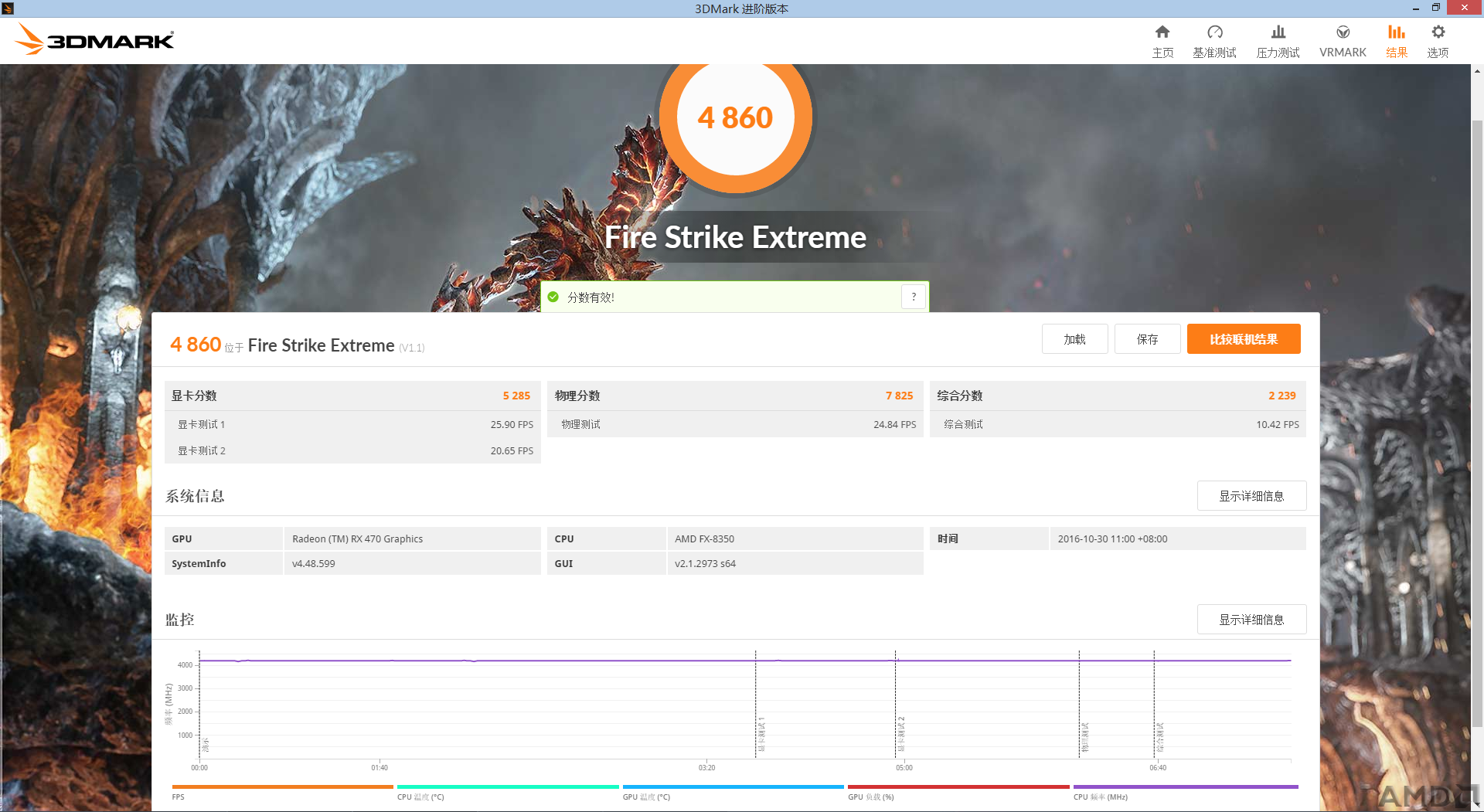Viewport: 1484px width, 812px height.
Task: Click the 系统信息 section heading
Action: [x=195, y=496]
